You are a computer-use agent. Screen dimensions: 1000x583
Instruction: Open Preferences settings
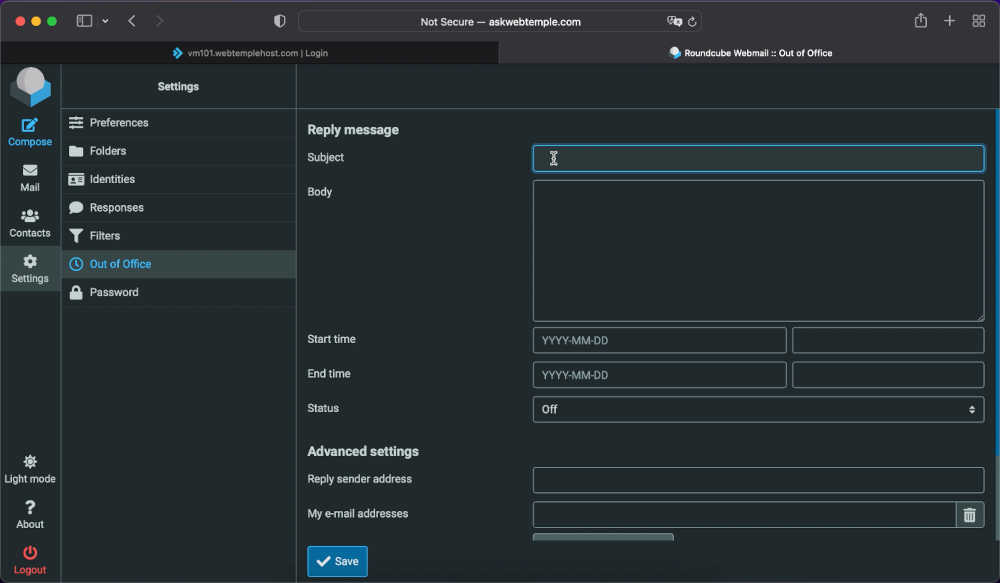179,122
